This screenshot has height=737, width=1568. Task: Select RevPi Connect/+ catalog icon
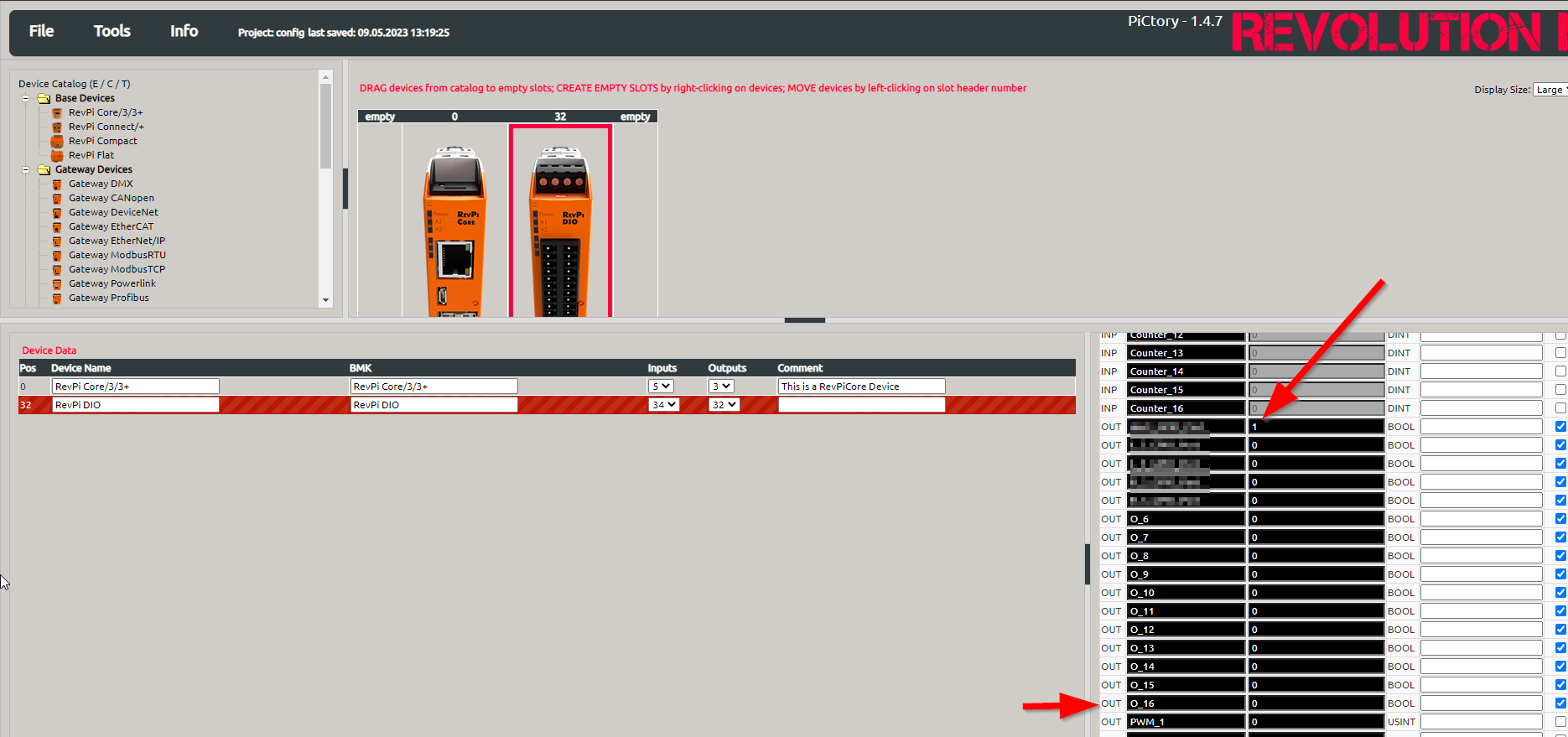coord(57,127)
